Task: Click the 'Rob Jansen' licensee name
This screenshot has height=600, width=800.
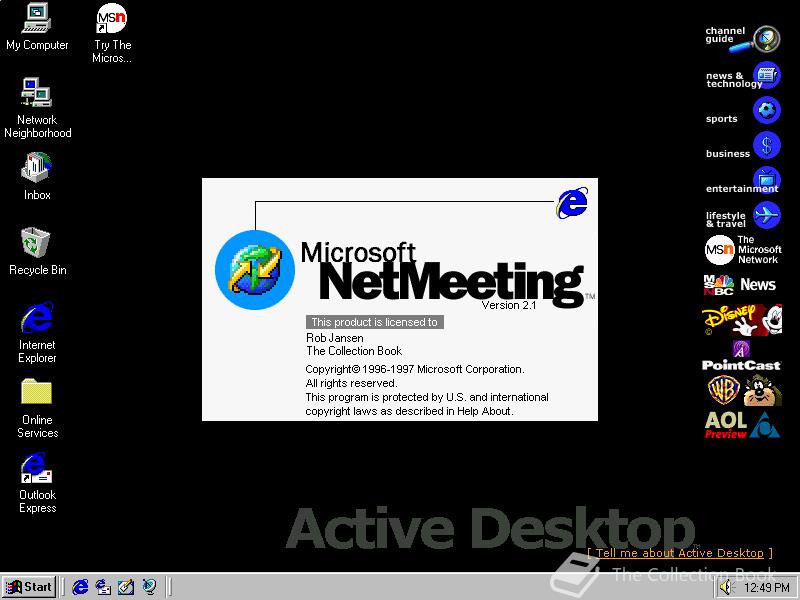Action: (335, 338)
